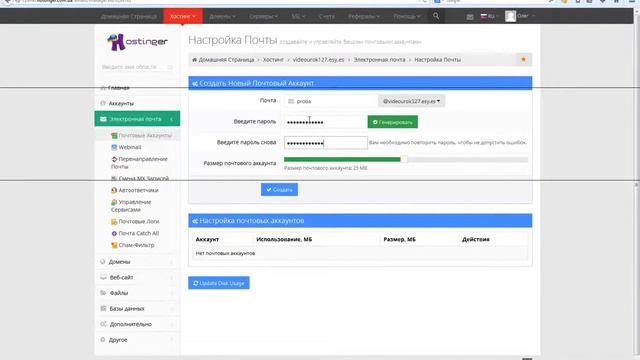This screenshot has height=360, width=640.
Task: Open the Хостинг top menu
Action: [x=183, y=16]
